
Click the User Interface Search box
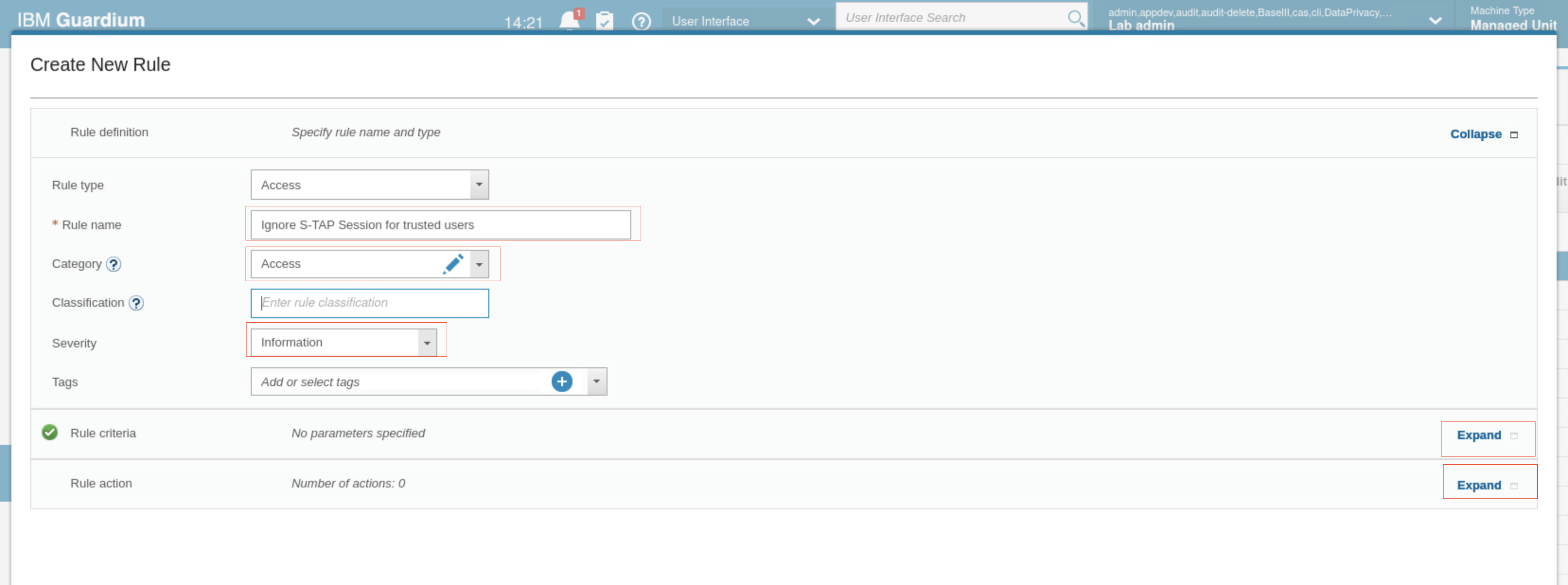coord(952,18)
